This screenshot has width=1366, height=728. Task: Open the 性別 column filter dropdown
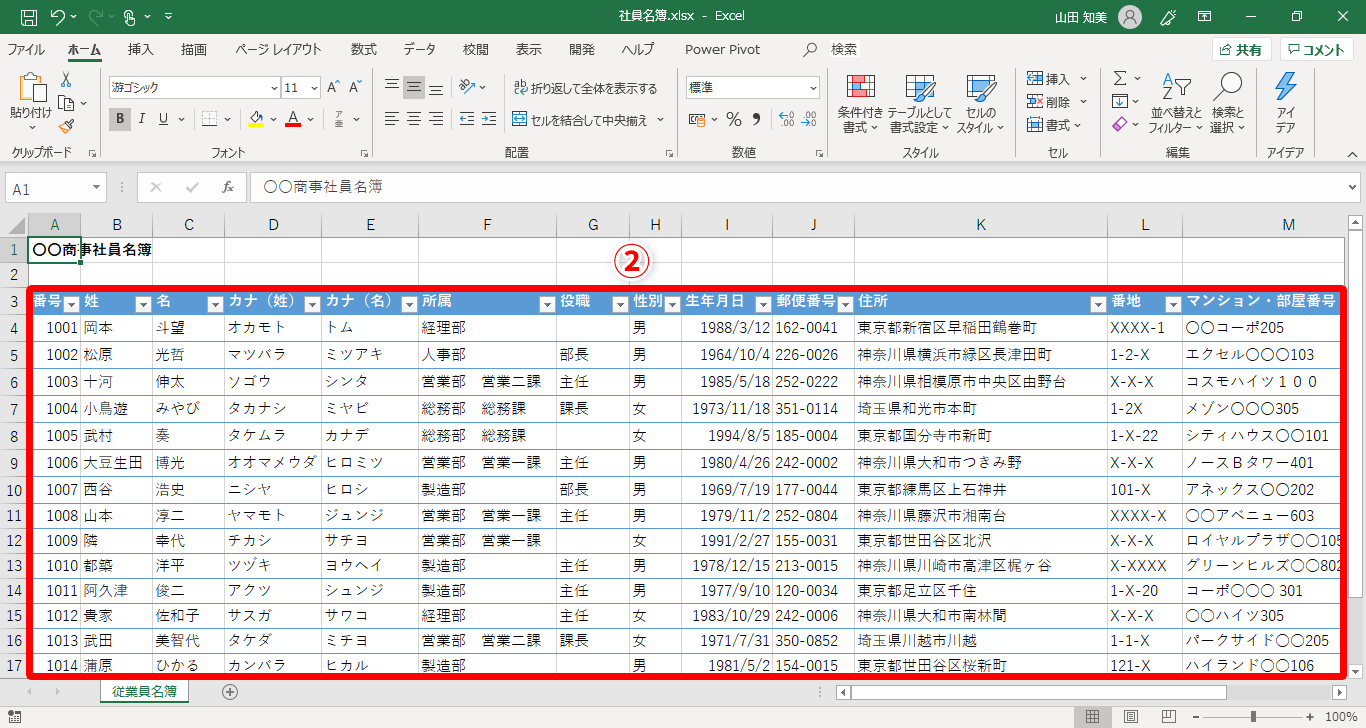pyautogui.click(x=670, y=304)
